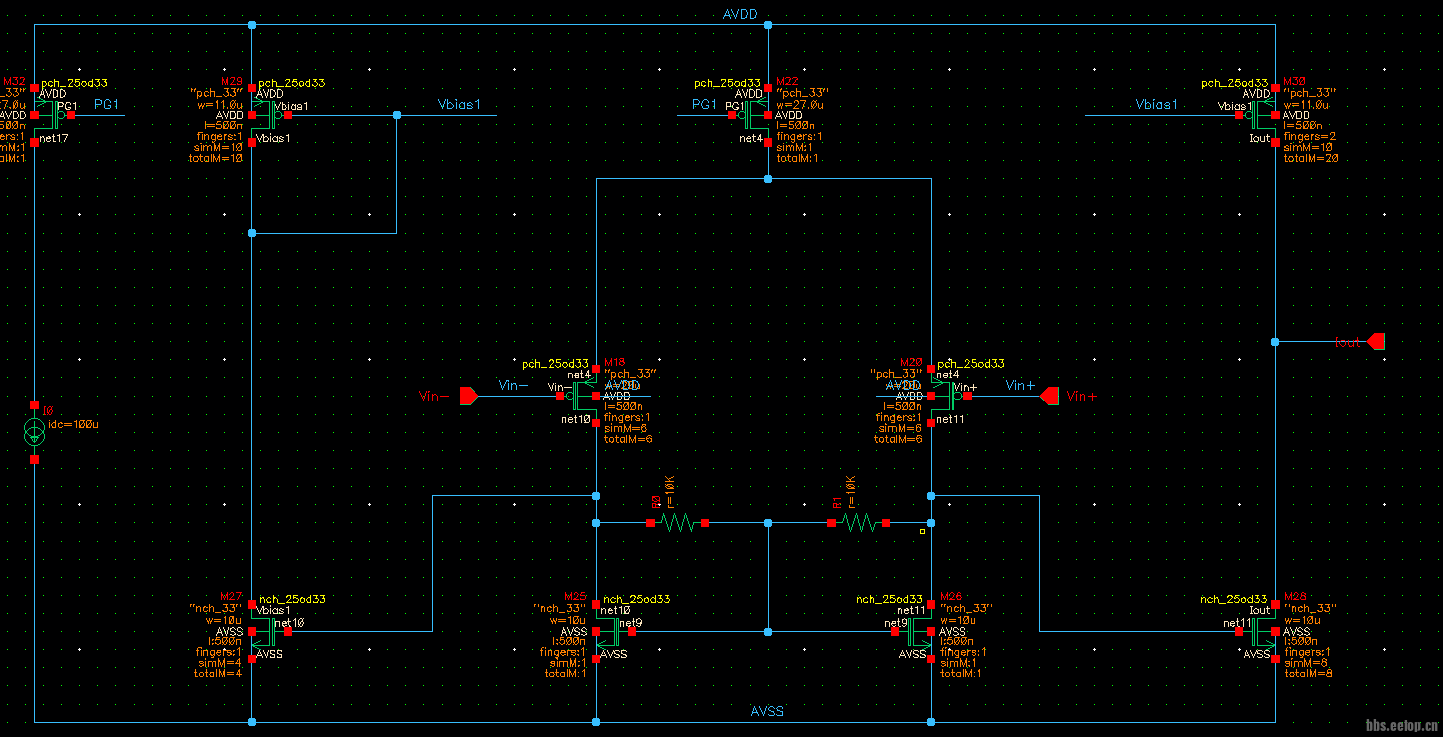Click the idc=100u parameter text
The image size is (1443, 737).
[73, 424]
